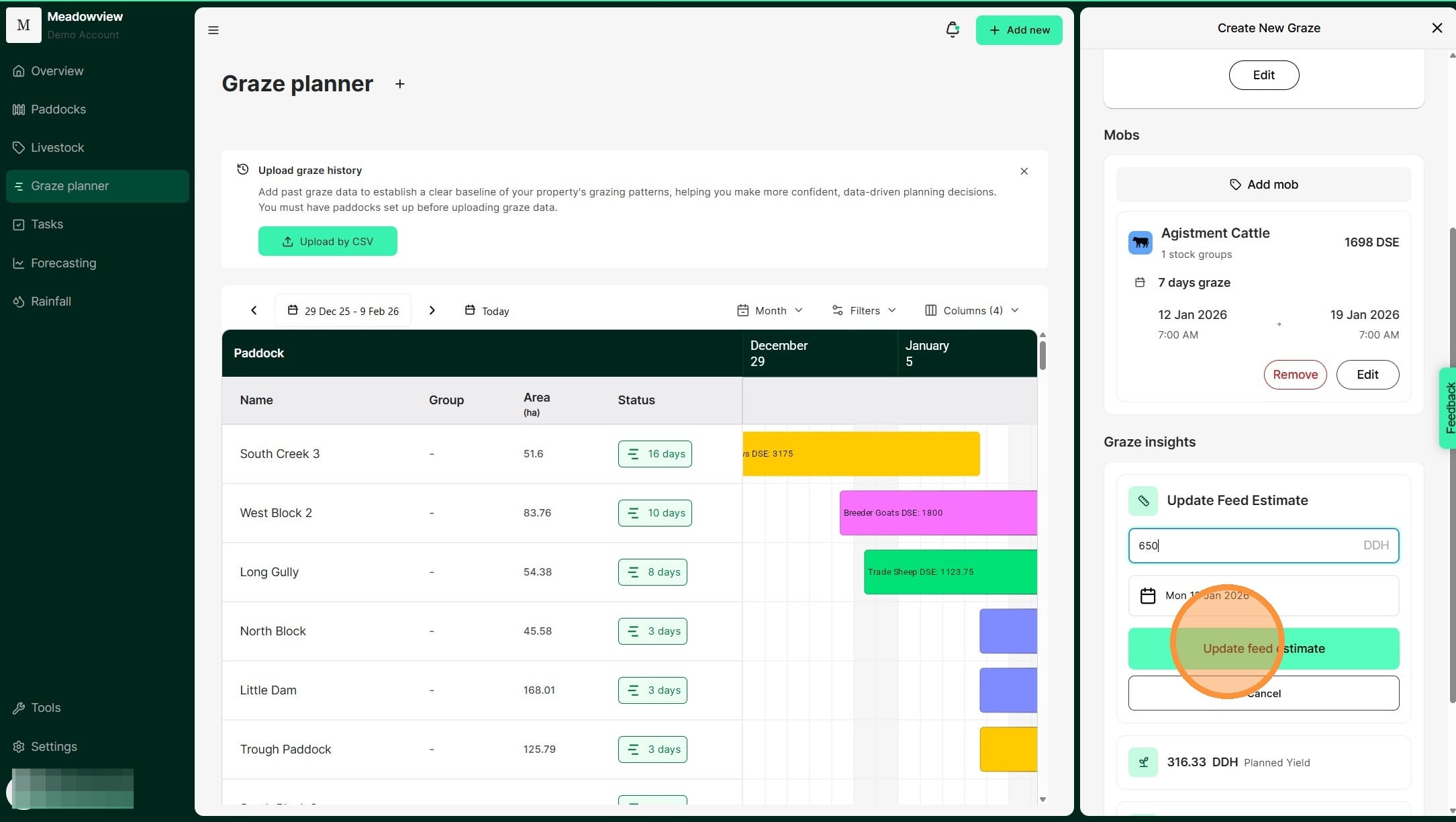Expand the Filters dropdown
Screen dimensions: 1456x822
click(864, 310)
